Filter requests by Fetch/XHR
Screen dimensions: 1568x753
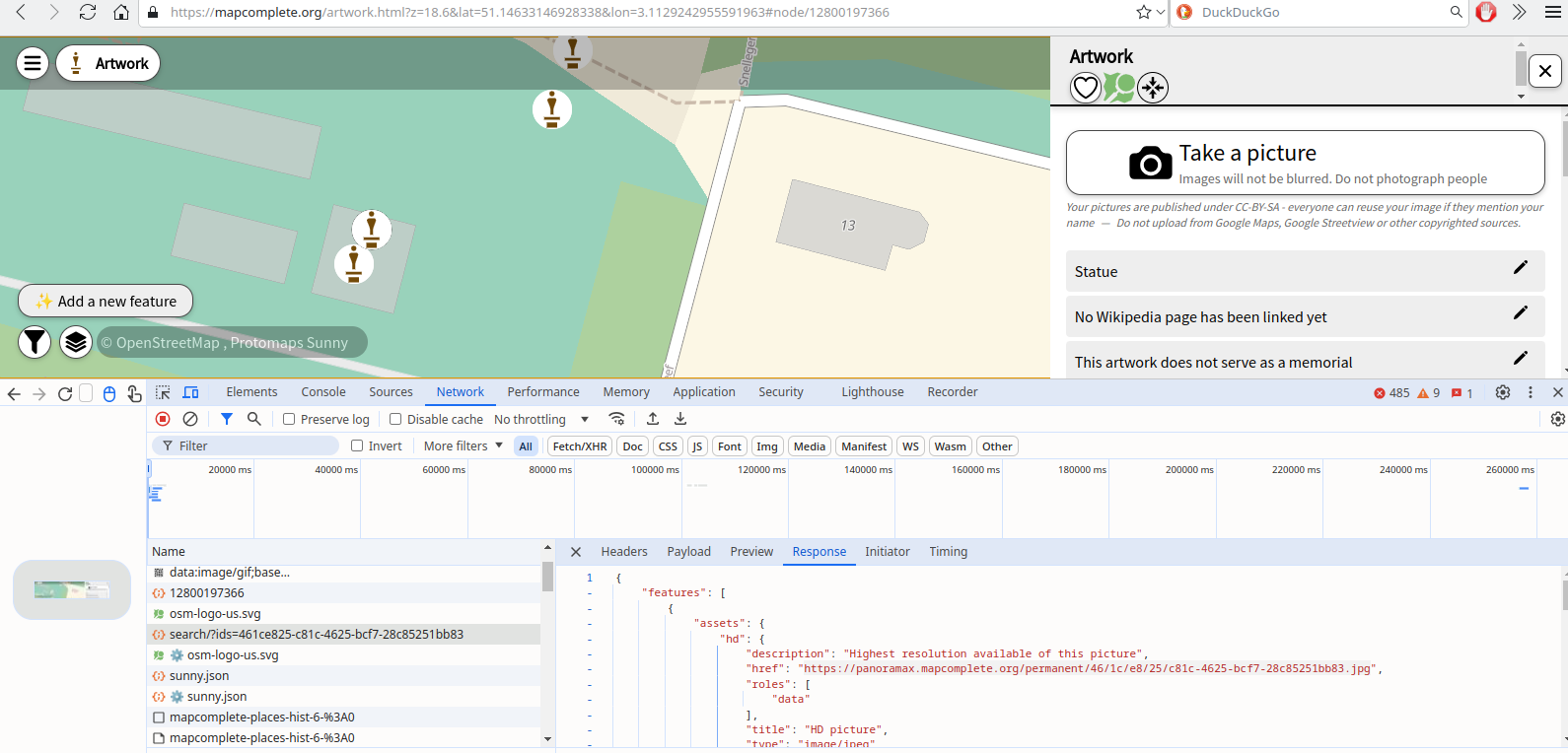[x=580, y=446]
